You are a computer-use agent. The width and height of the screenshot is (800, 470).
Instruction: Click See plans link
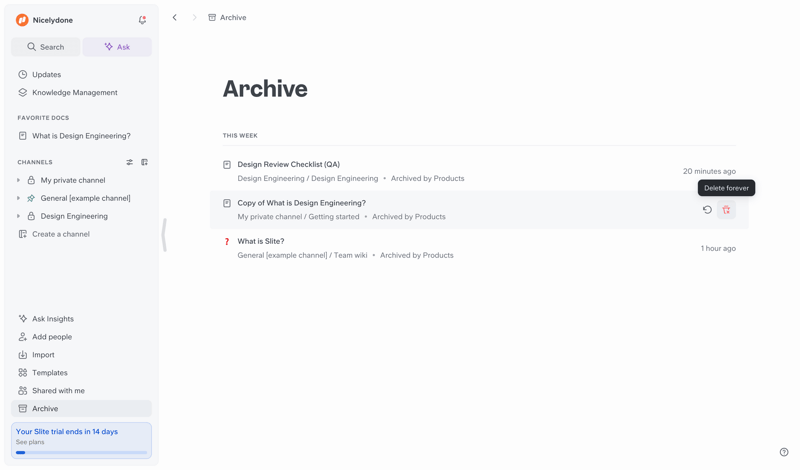30,442
